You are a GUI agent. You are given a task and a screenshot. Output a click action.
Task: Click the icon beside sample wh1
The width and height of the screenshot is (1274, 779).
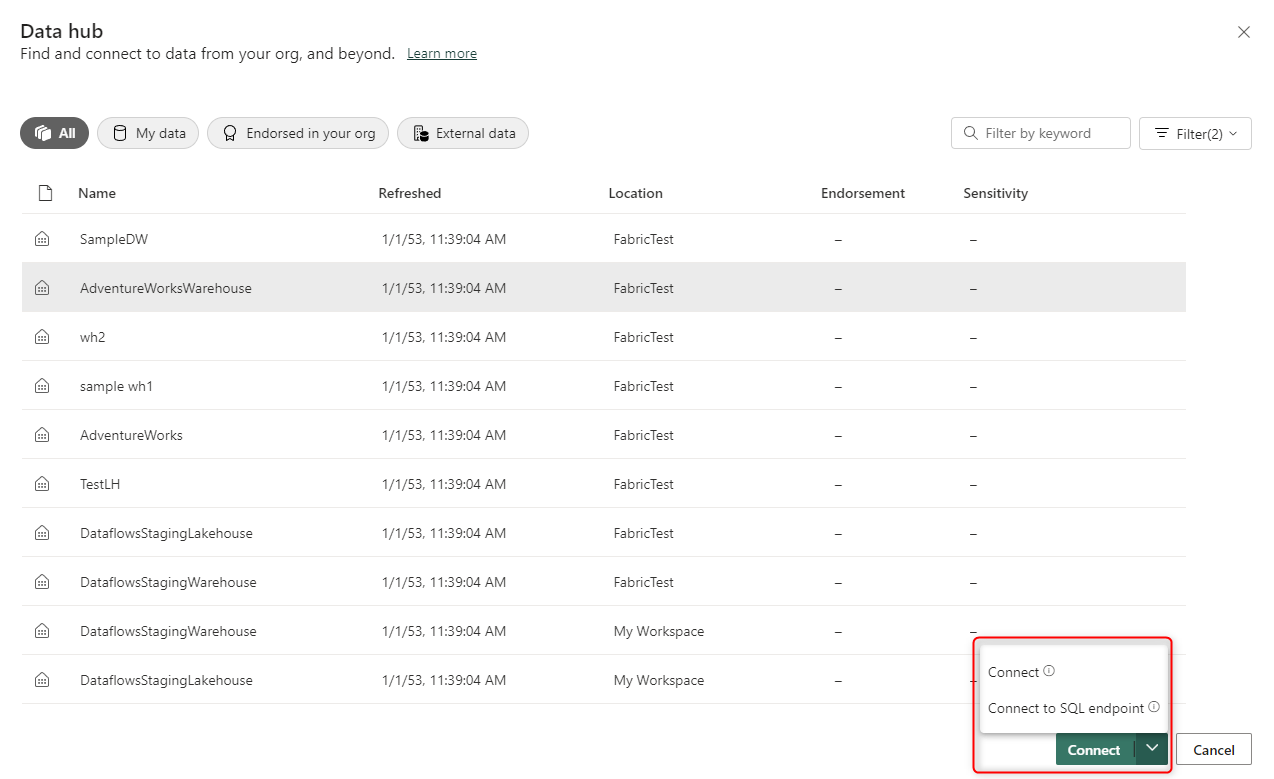pyautogui.click(x=42, y=386)
